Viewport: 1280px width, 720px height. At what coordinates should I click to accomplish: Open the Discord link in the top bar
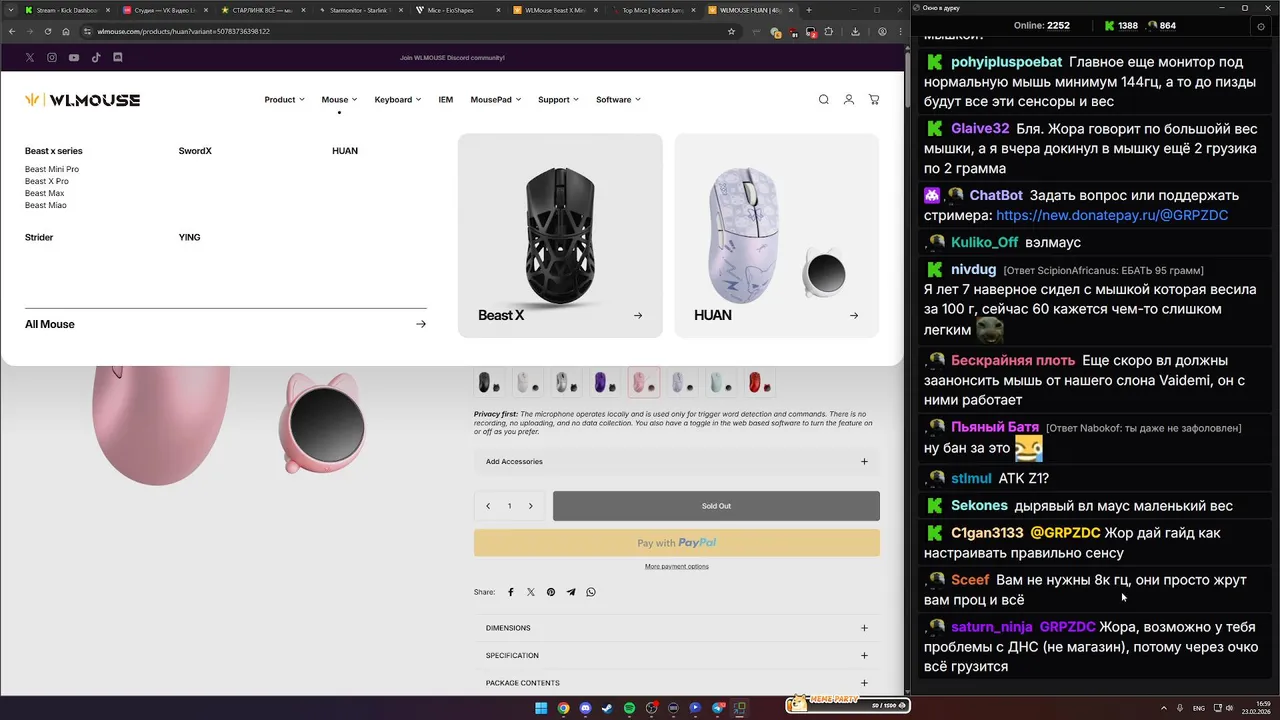[118, 58]
